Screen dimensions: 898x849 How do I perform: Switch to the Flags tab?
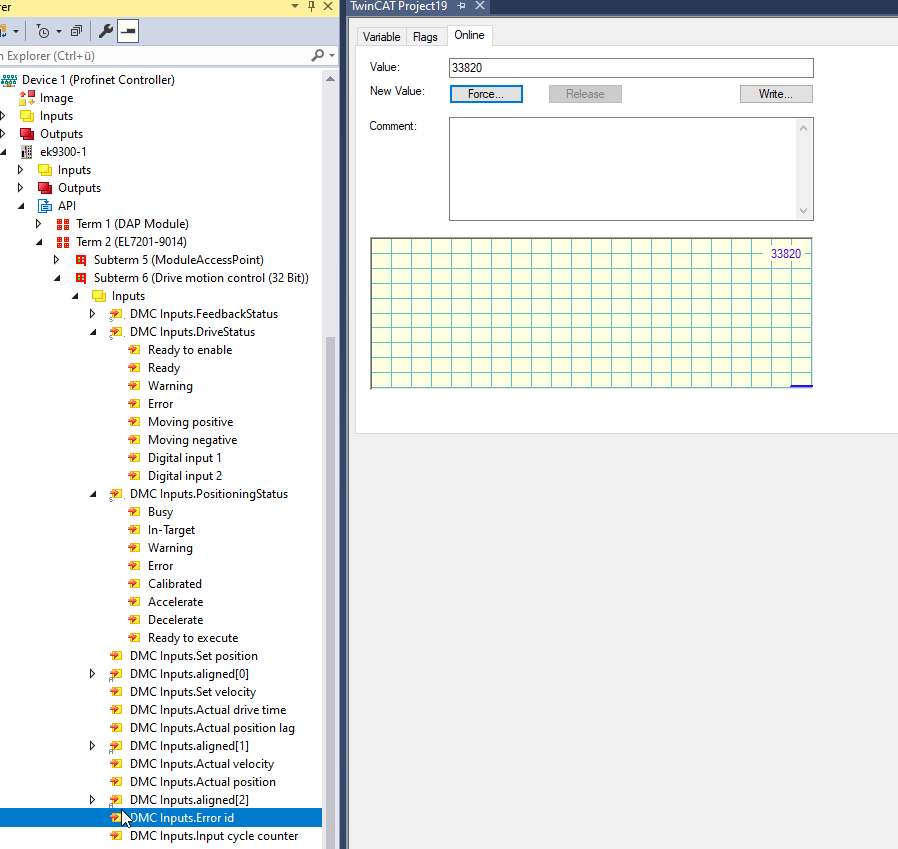[425, 37]
